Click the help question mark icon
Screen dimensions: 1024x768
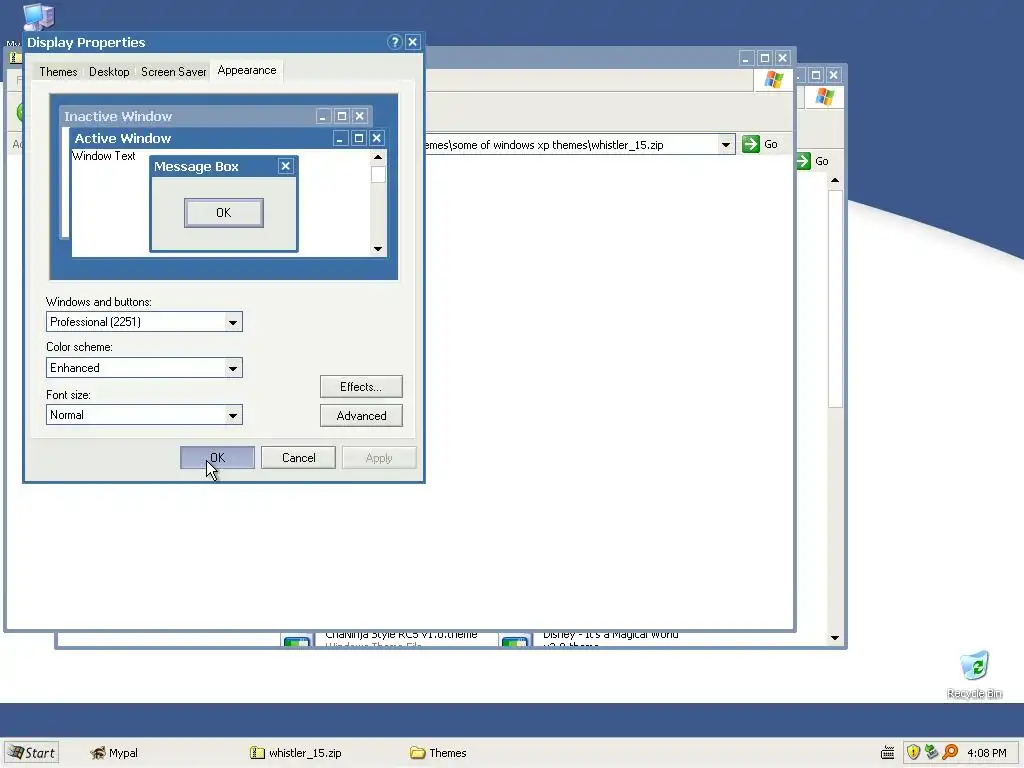coord(394,42)
